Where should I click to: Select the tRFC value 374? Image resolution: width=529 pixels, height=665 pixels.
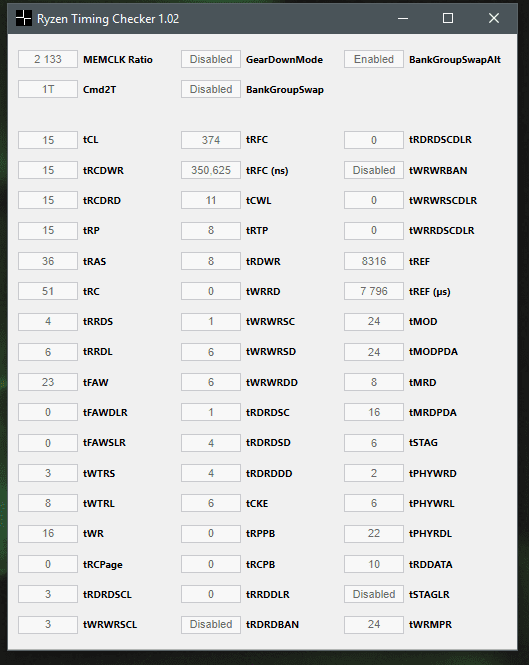click(x=211, y=140)
